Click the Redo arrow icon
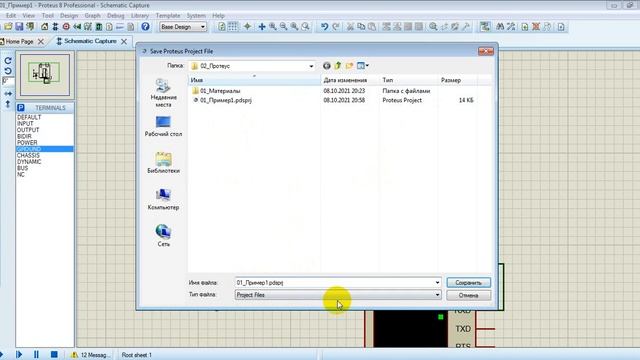 click(336, 27)
